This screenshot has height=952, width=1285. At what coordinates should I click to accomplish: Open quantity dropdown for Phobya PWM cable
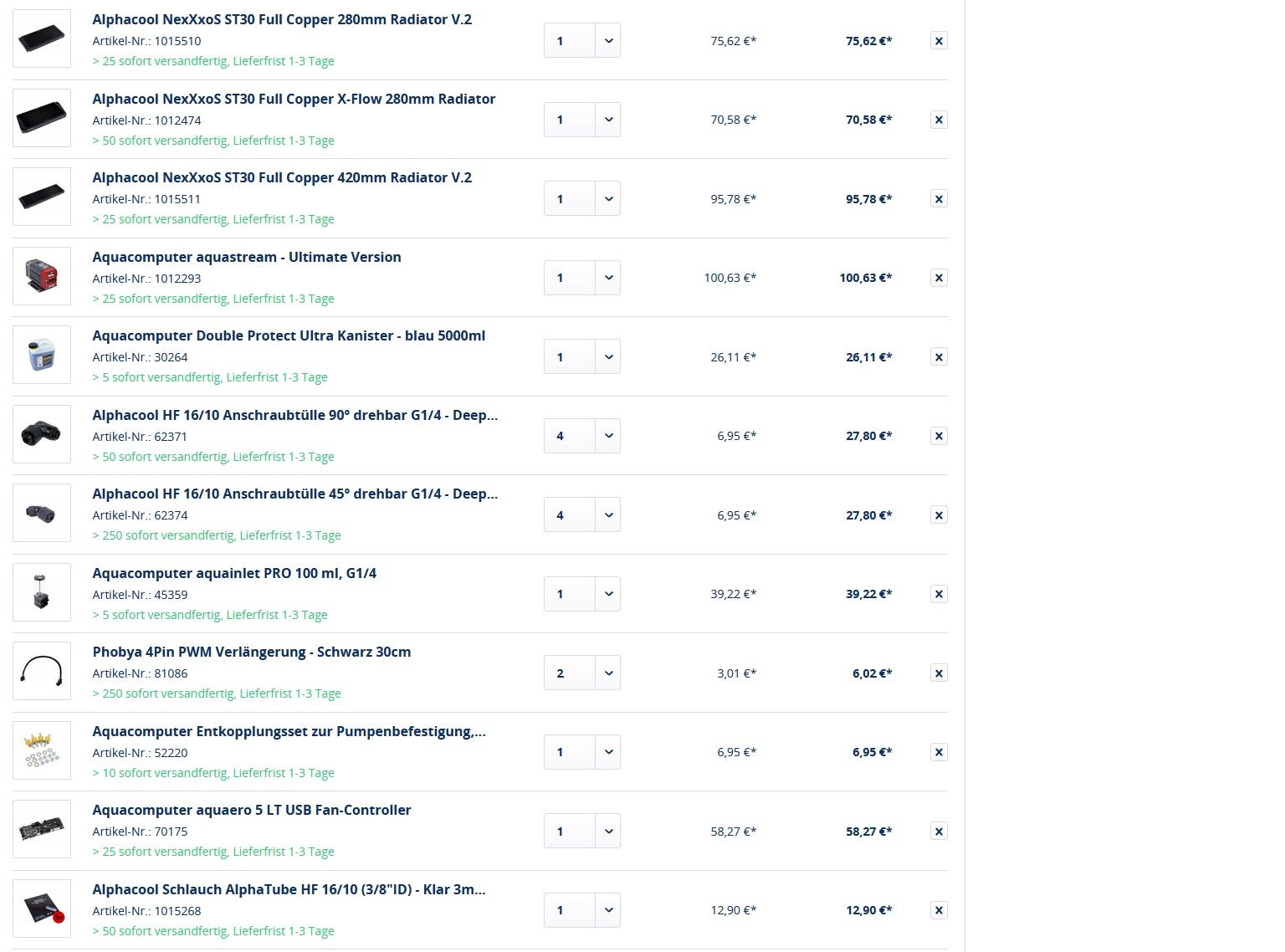[x=608, y=673]
